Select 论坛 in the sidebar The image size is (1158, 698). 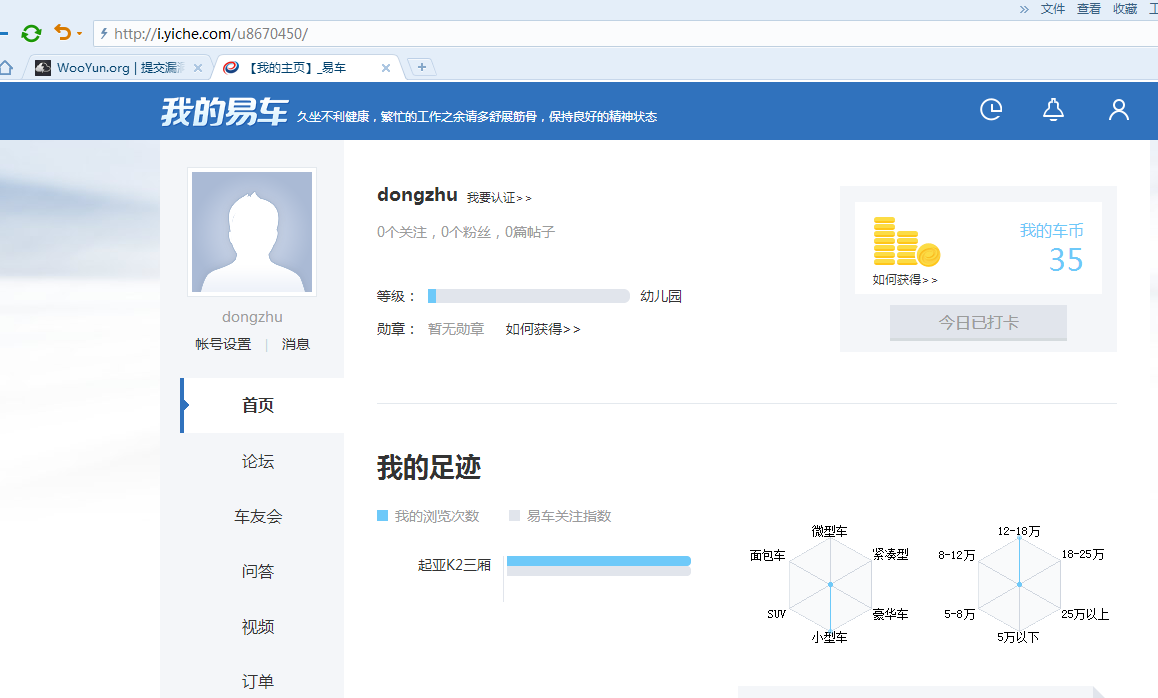(x=258, y=462)
